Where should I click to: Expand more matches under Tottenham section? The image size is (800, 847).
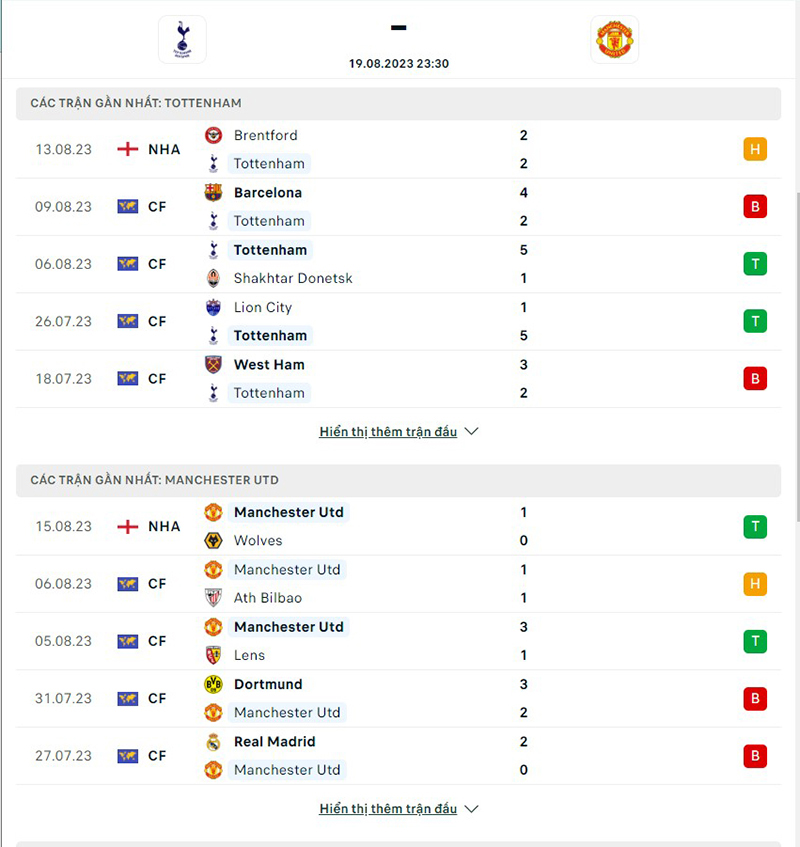(388, 431)
